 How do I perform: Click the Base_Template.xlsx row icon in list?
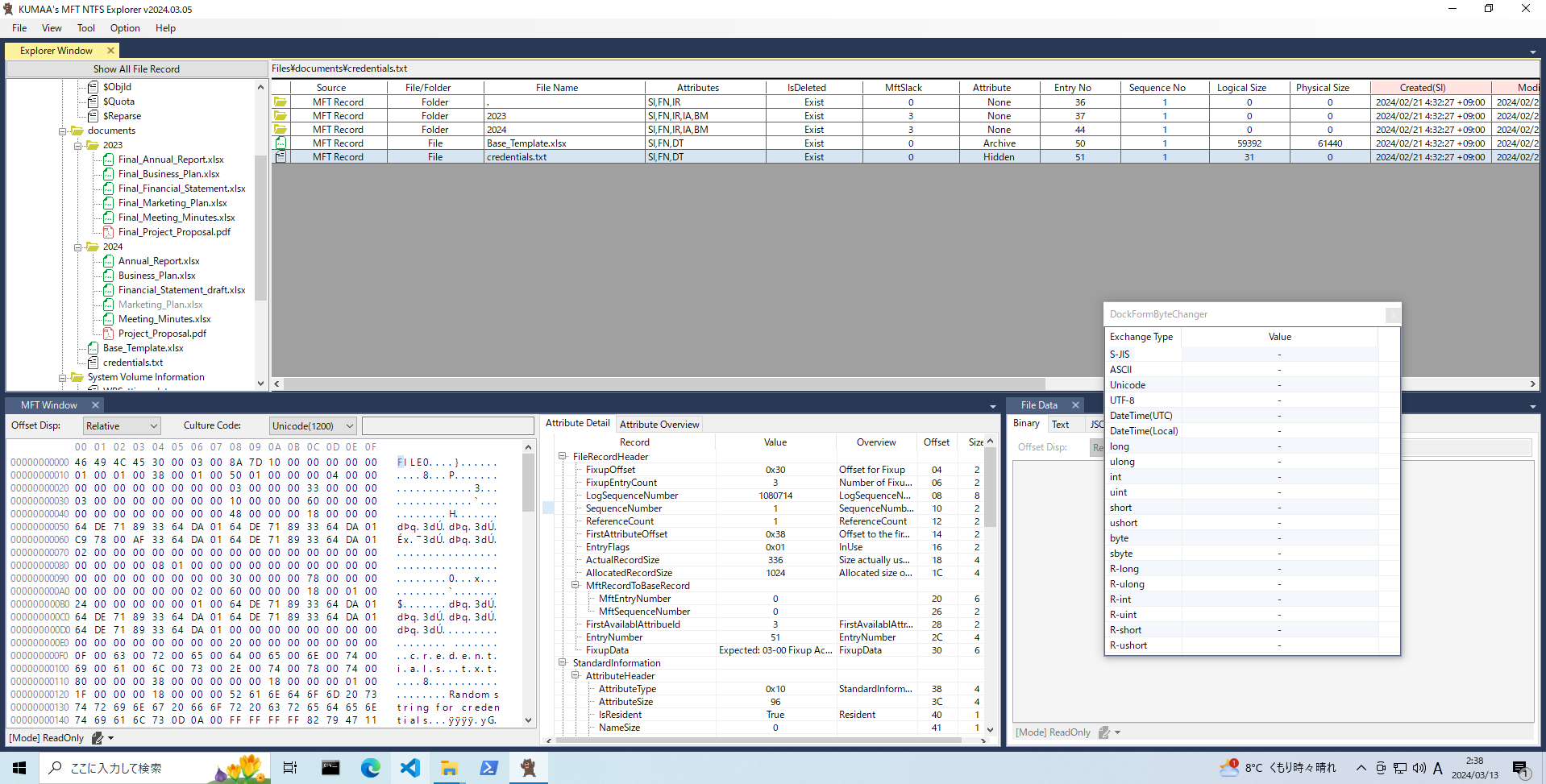click(x=281, y=143)
